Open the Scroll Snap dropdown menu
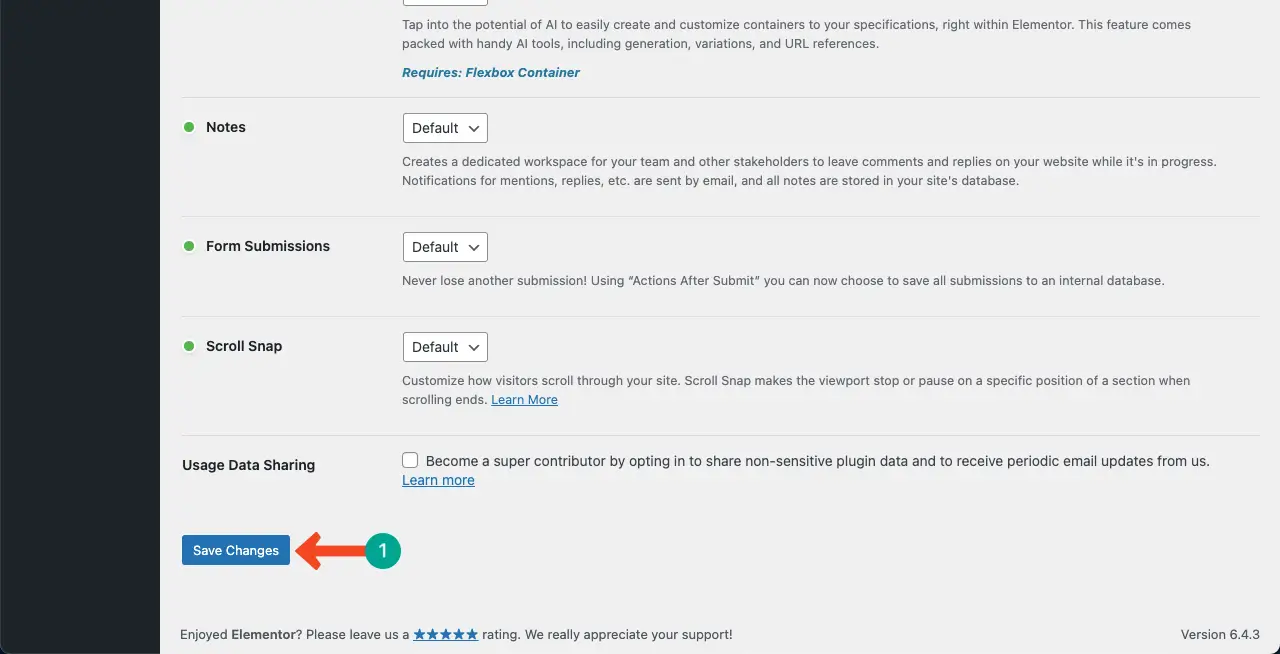 tap(445, 347)
